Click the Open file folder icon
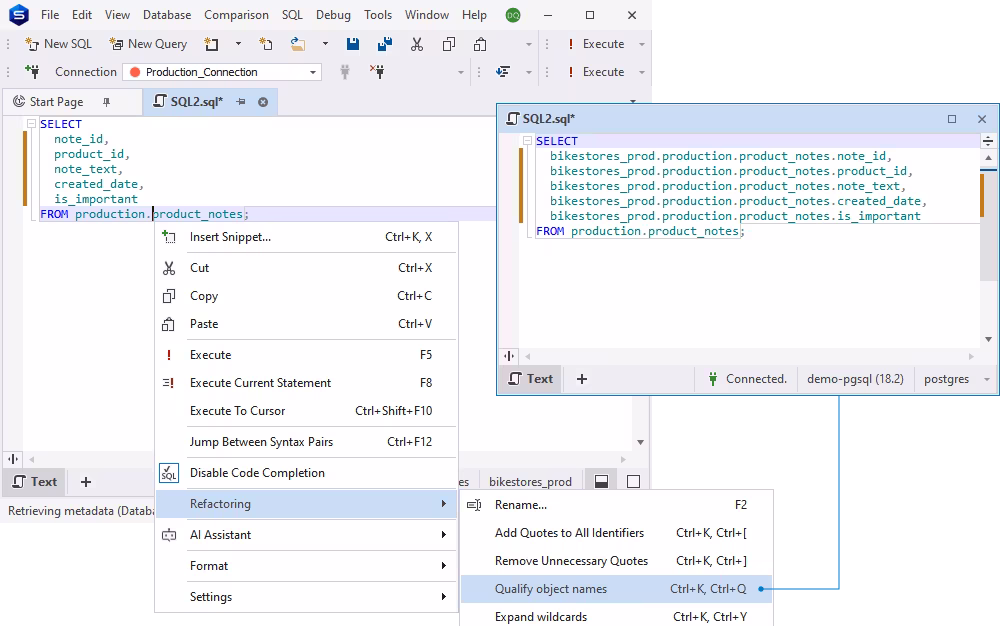The width and height of the screenshot is (1000, 626). [x=297, y=43]
